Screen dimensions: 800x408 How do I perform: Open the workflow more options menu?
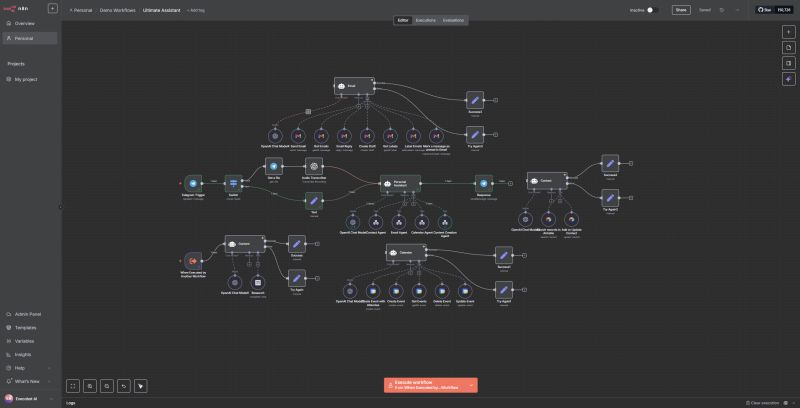(737, 10)
